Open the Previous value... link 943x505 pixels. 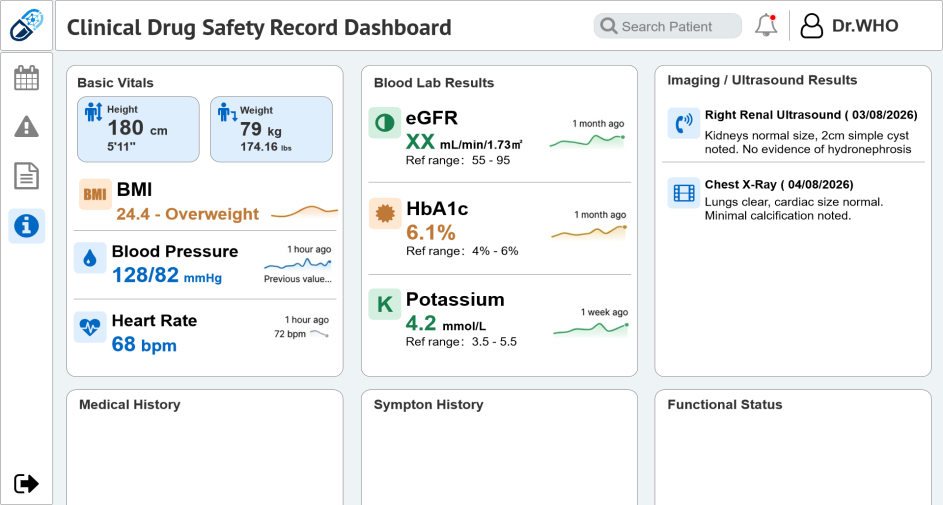point(298,279)
